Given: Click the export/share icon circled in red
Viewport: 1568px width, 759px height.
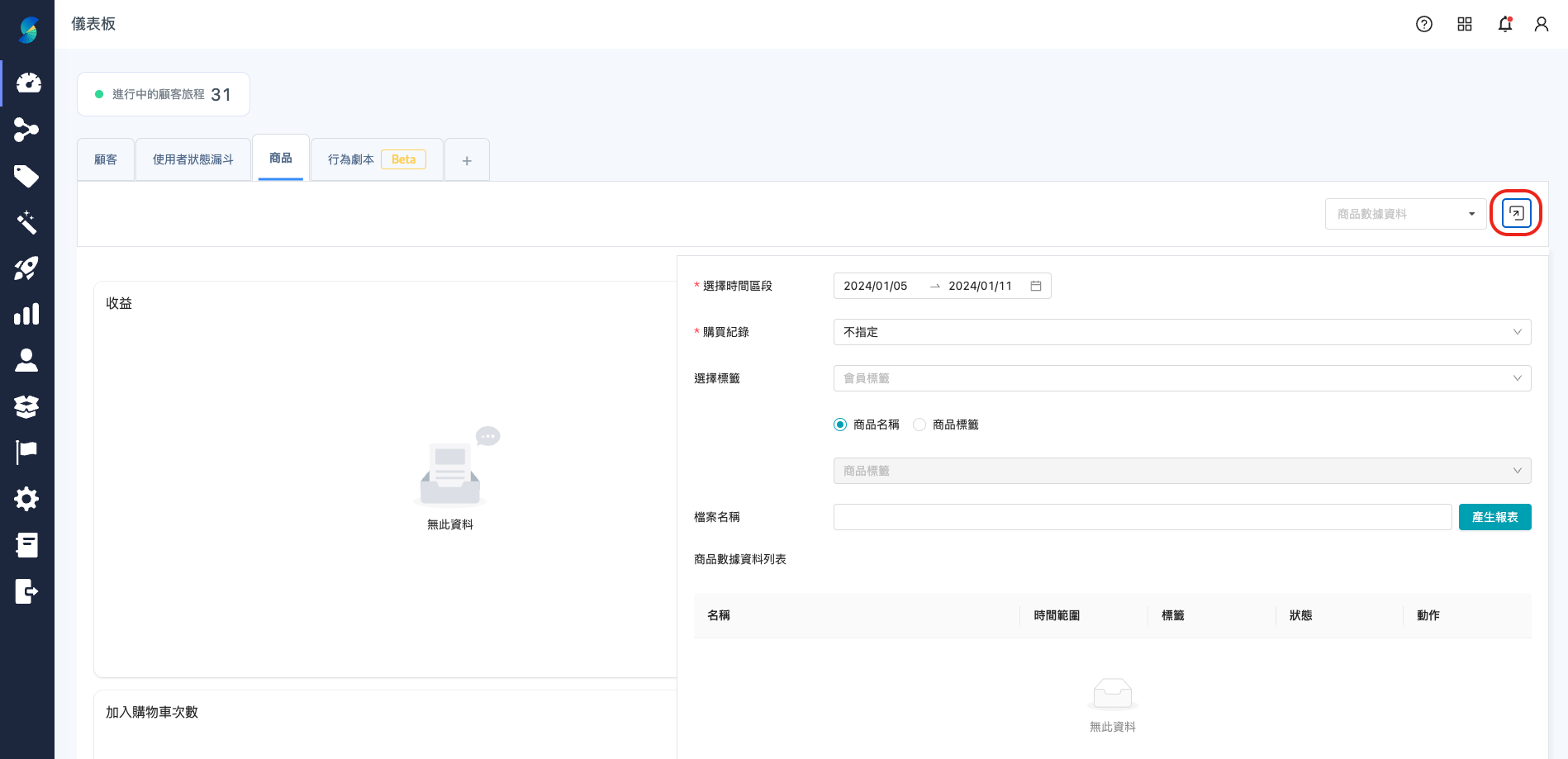Looking at the screenshot, I should (x=1515, y=212).
